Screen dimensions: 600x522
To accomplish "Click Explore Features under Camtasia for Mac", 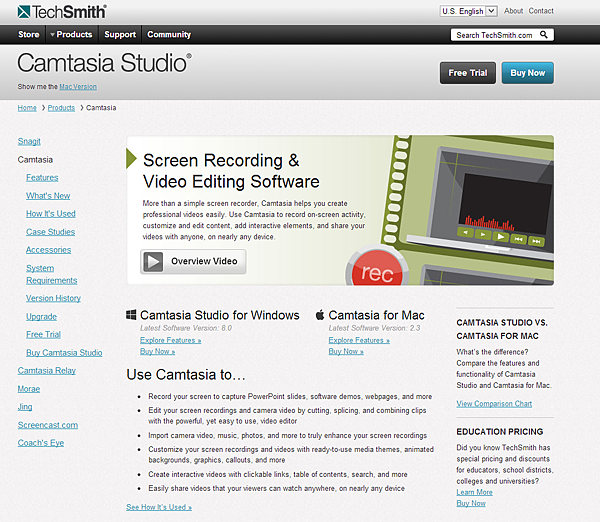I will (359, 340).
